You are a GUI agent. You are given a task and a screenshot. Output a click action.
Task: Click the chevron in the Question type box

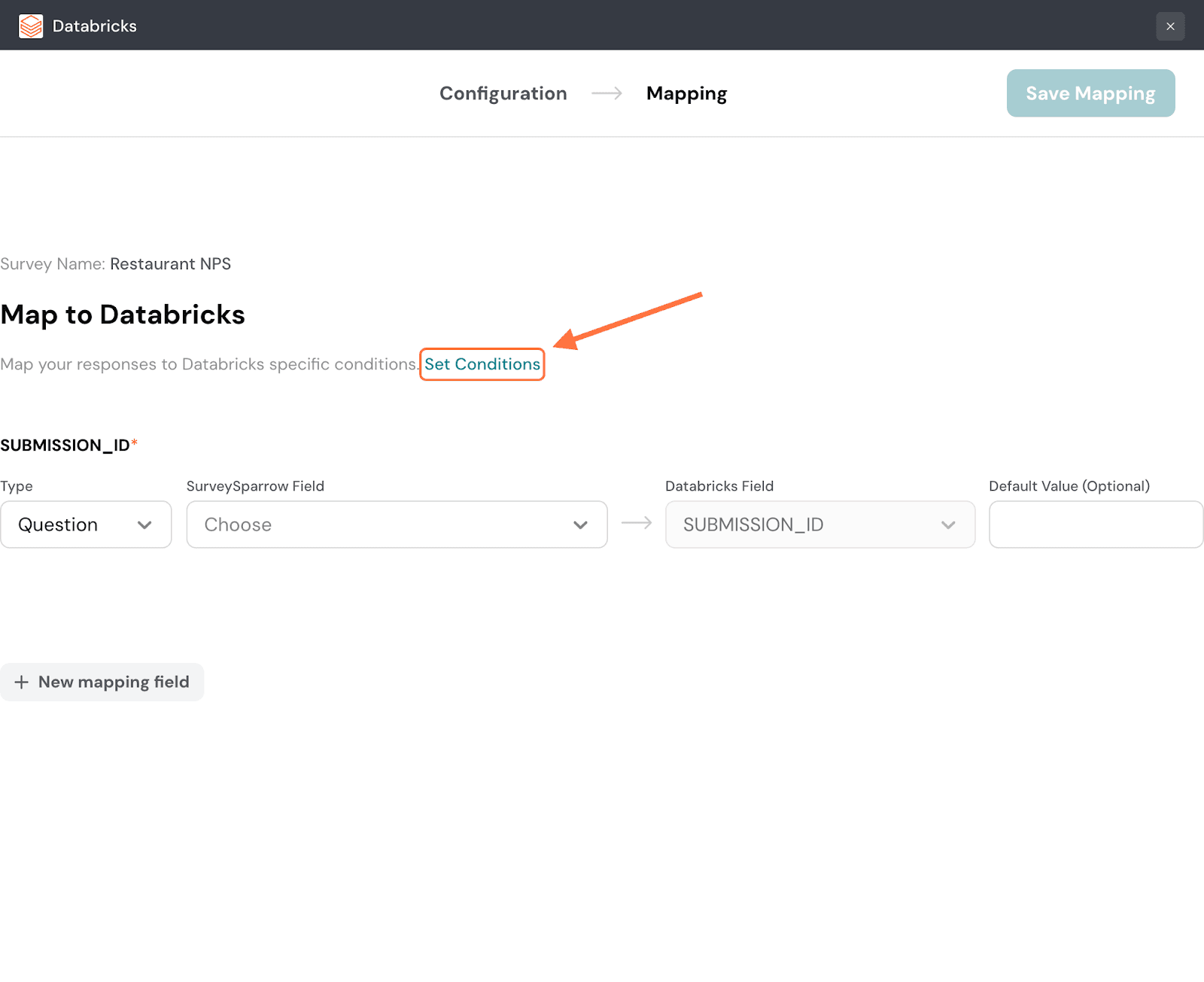[144, 525]
